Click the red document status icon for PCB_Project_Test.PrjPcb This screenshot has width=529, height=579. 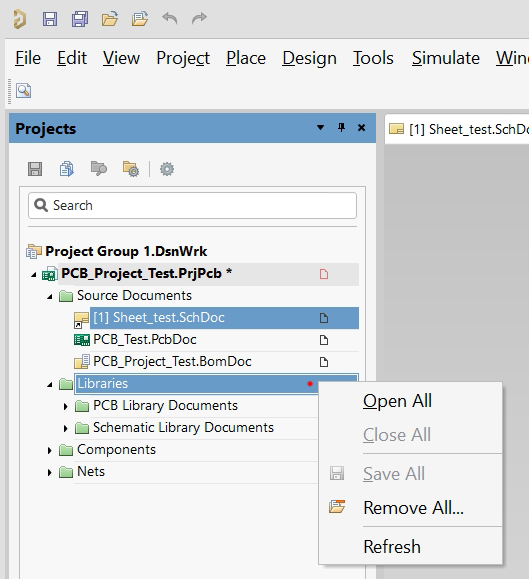pos(324,274)
